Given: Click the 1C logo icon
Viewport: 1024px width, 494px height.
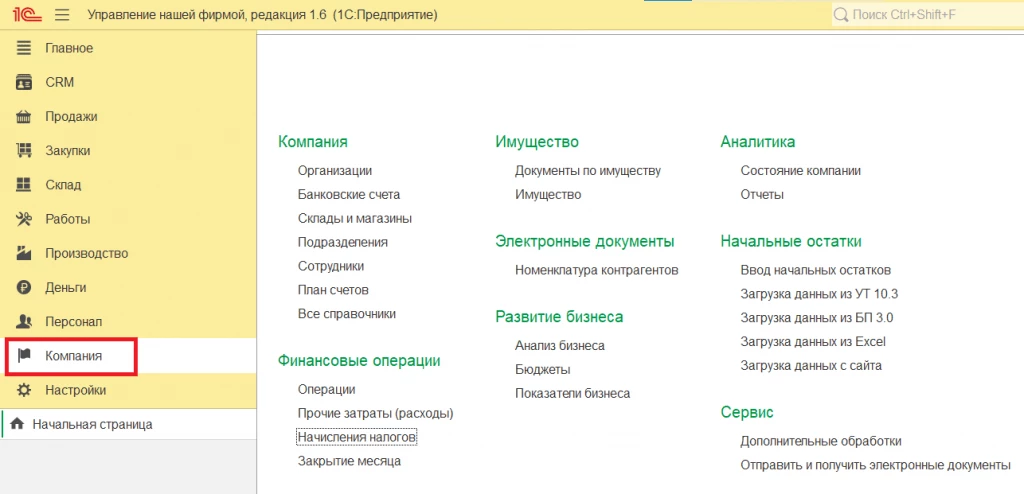Looking at the screenshot, I should coord(27,15).
